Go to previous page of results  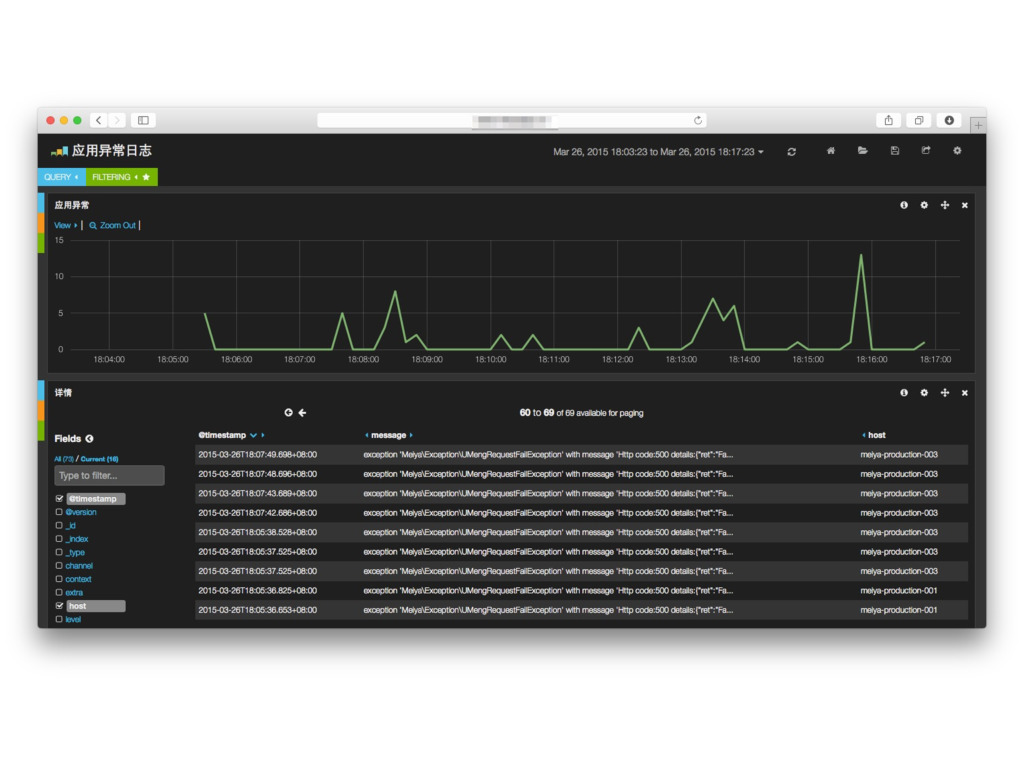point(302,413)
